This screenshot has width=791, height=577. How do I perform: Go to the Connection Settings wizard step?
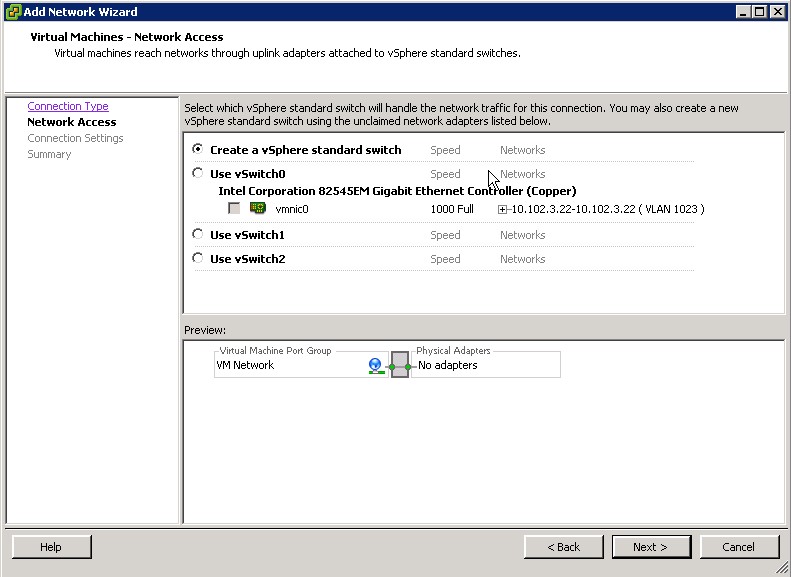pyautogui.click(x=75, y=138)
